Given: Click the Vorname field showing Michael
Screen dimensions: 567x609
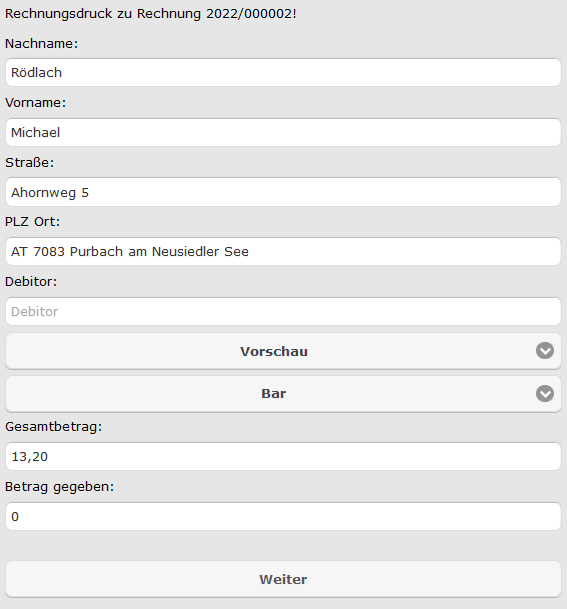Looking at the screenshot, I should click(283, 132).
